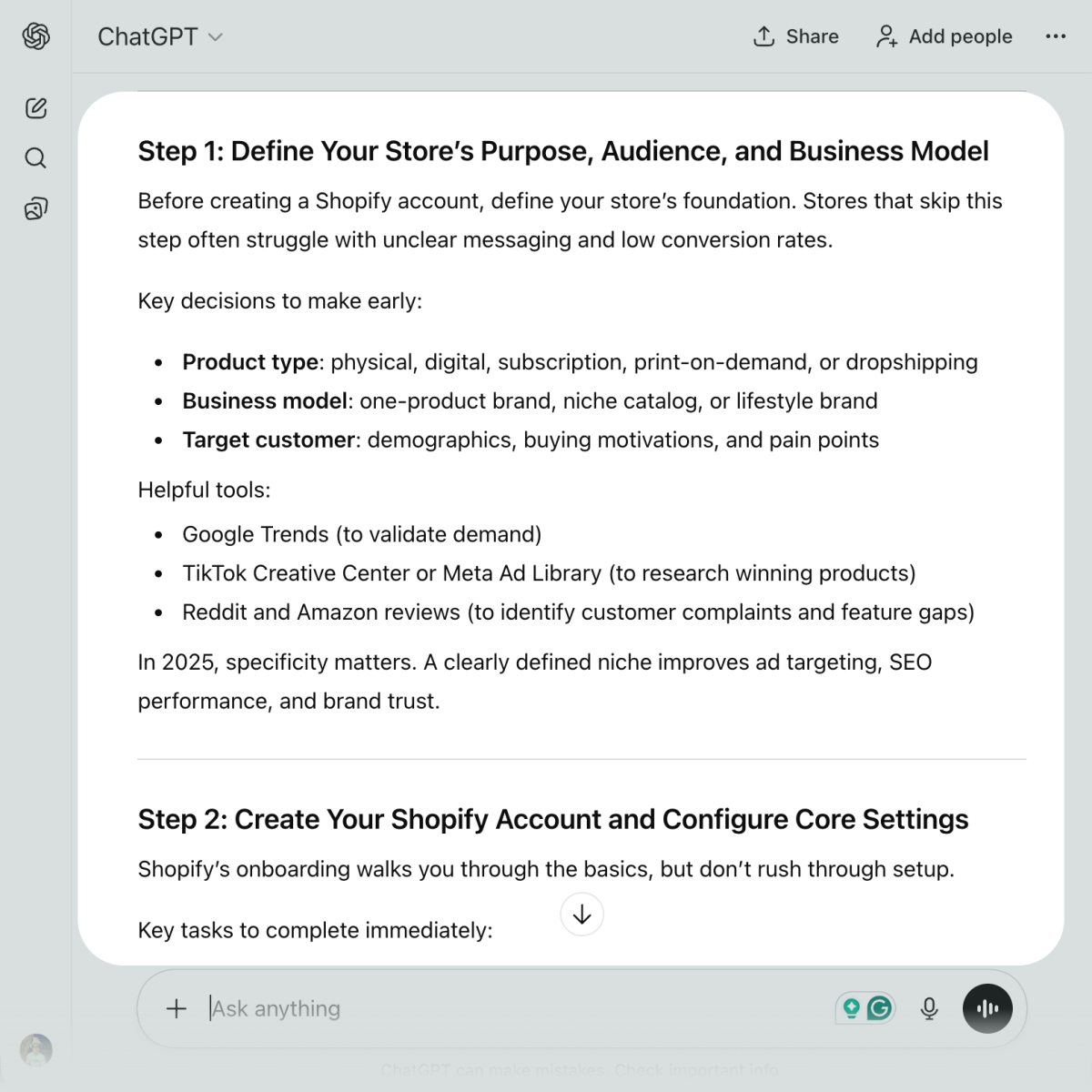Image resolution: width=1092 pixels, height=1092 pixels.
Task: Click the green Grammarly G icon
Action: 879,1008
